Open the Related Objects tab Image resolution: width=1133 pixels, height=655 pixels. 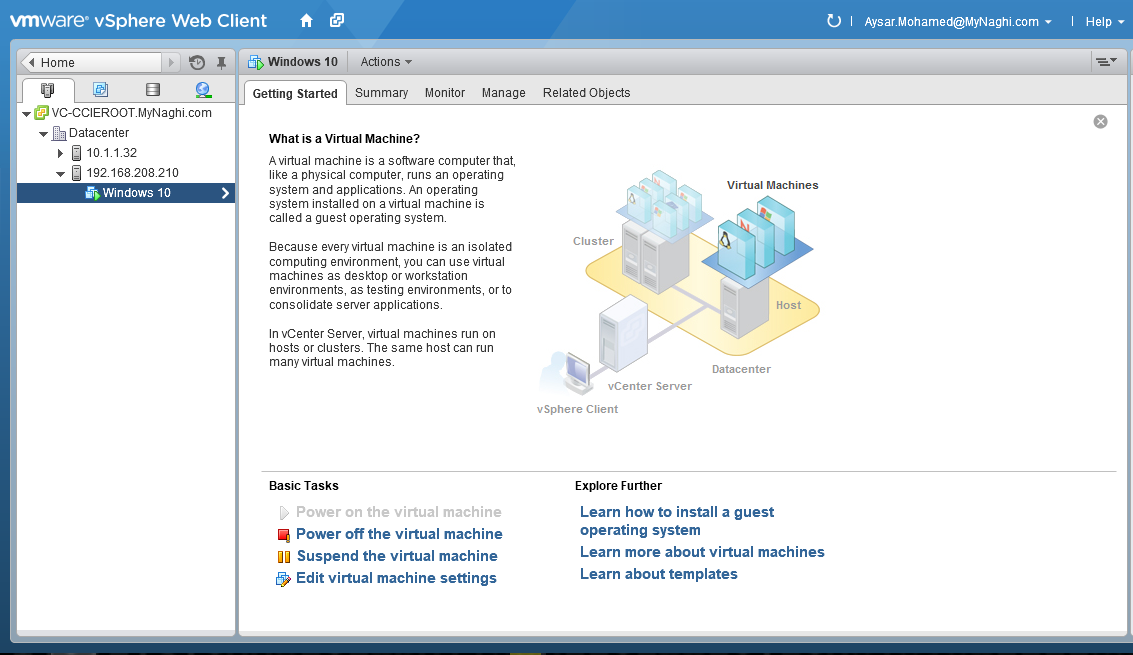coord(586,93)
